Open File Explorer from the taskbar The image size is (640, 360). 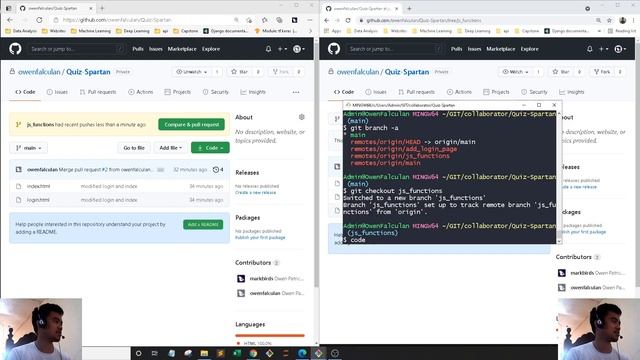pos(204,353)
